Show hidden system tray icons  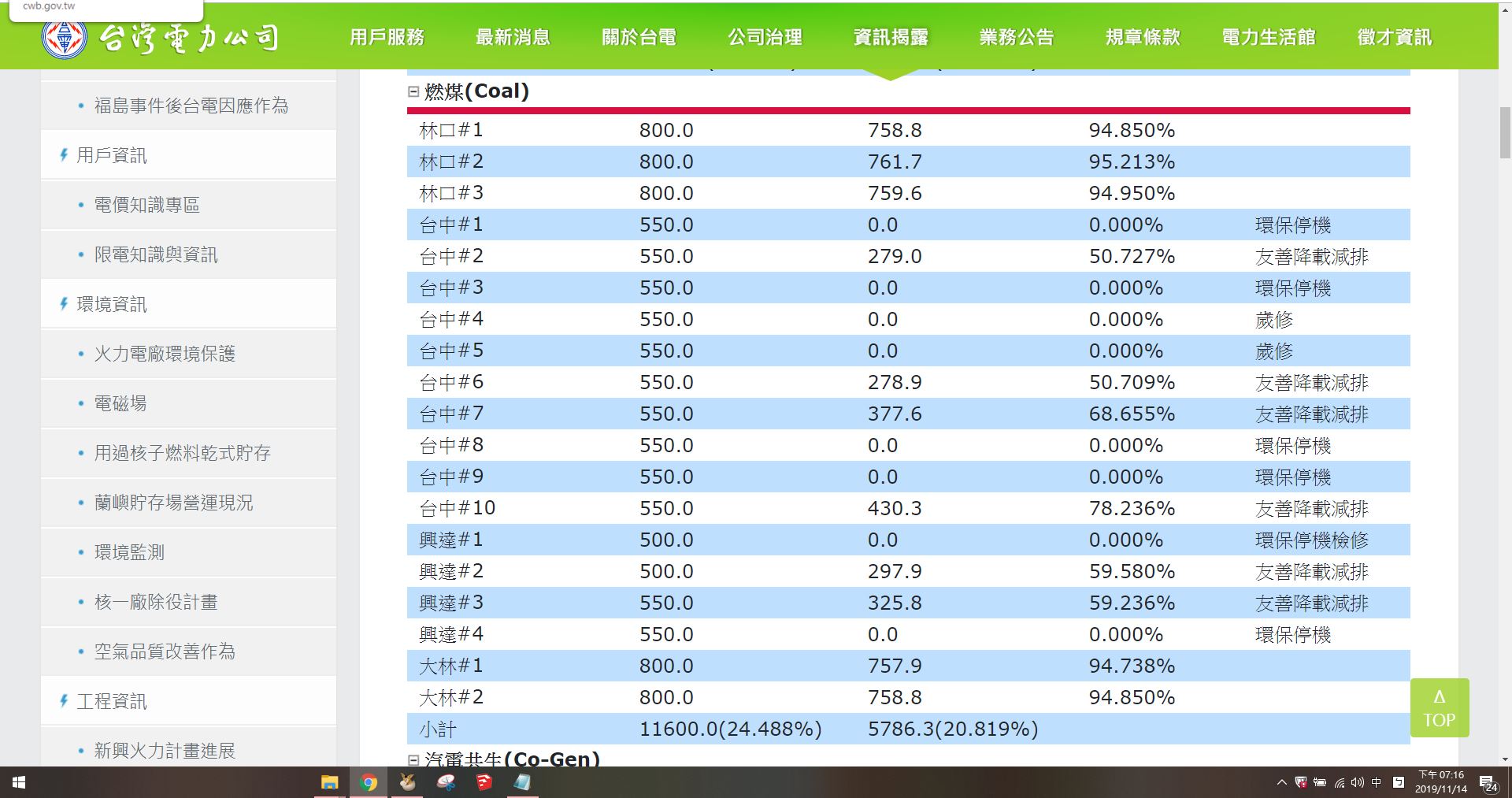click(1281, 782)
